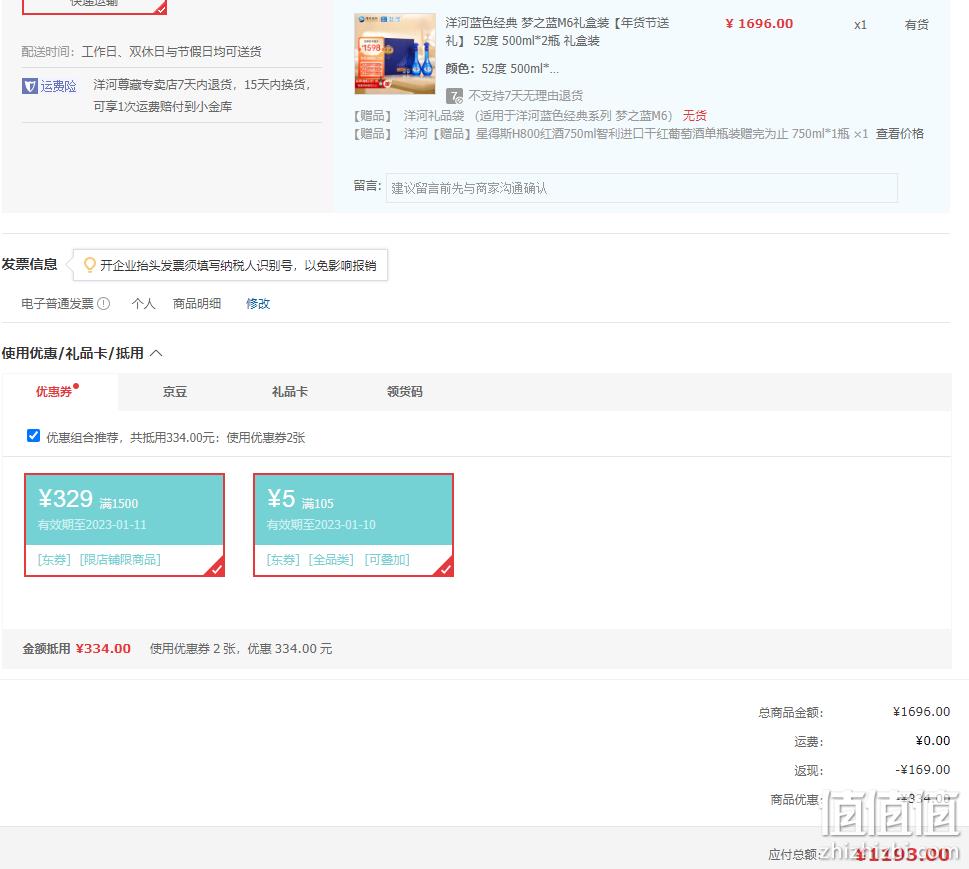The image size is (969, 869).
Task: Switch to the 领货码 tab
Action: (405, 392)
